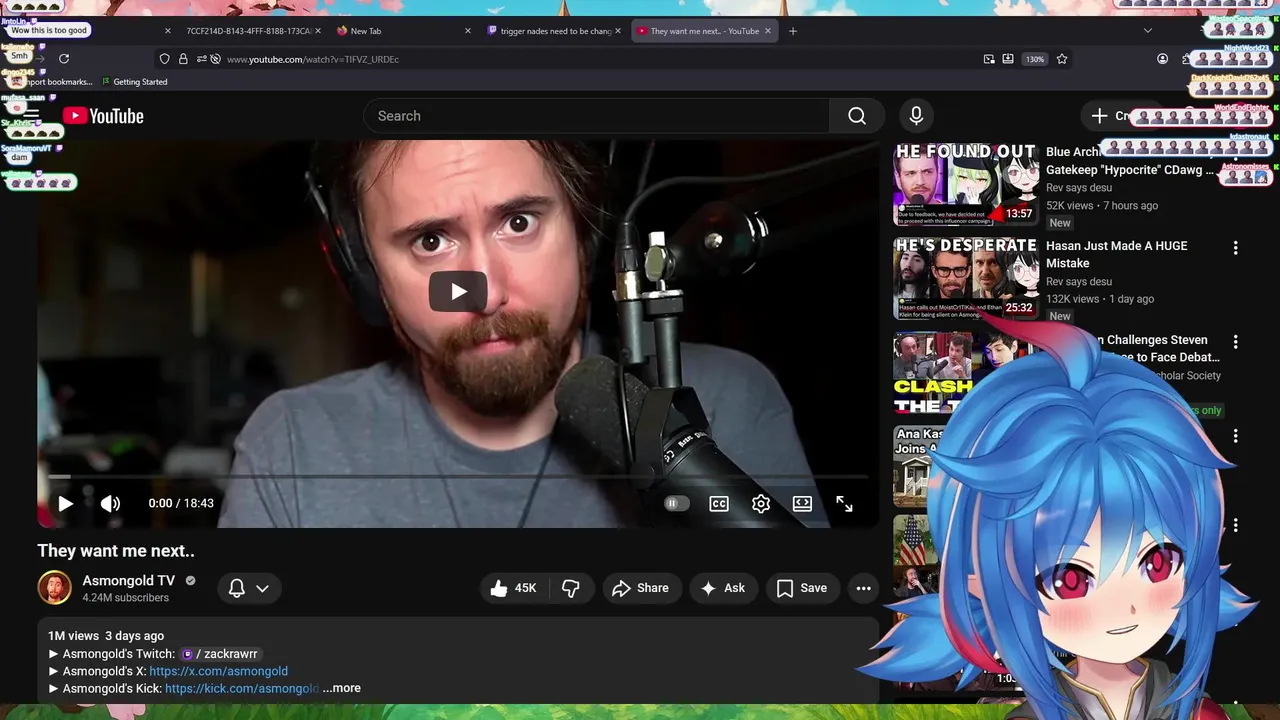Click the 130% zoom level indicator
Screen dimensions: 1280x720
[x=1035, y=59]
